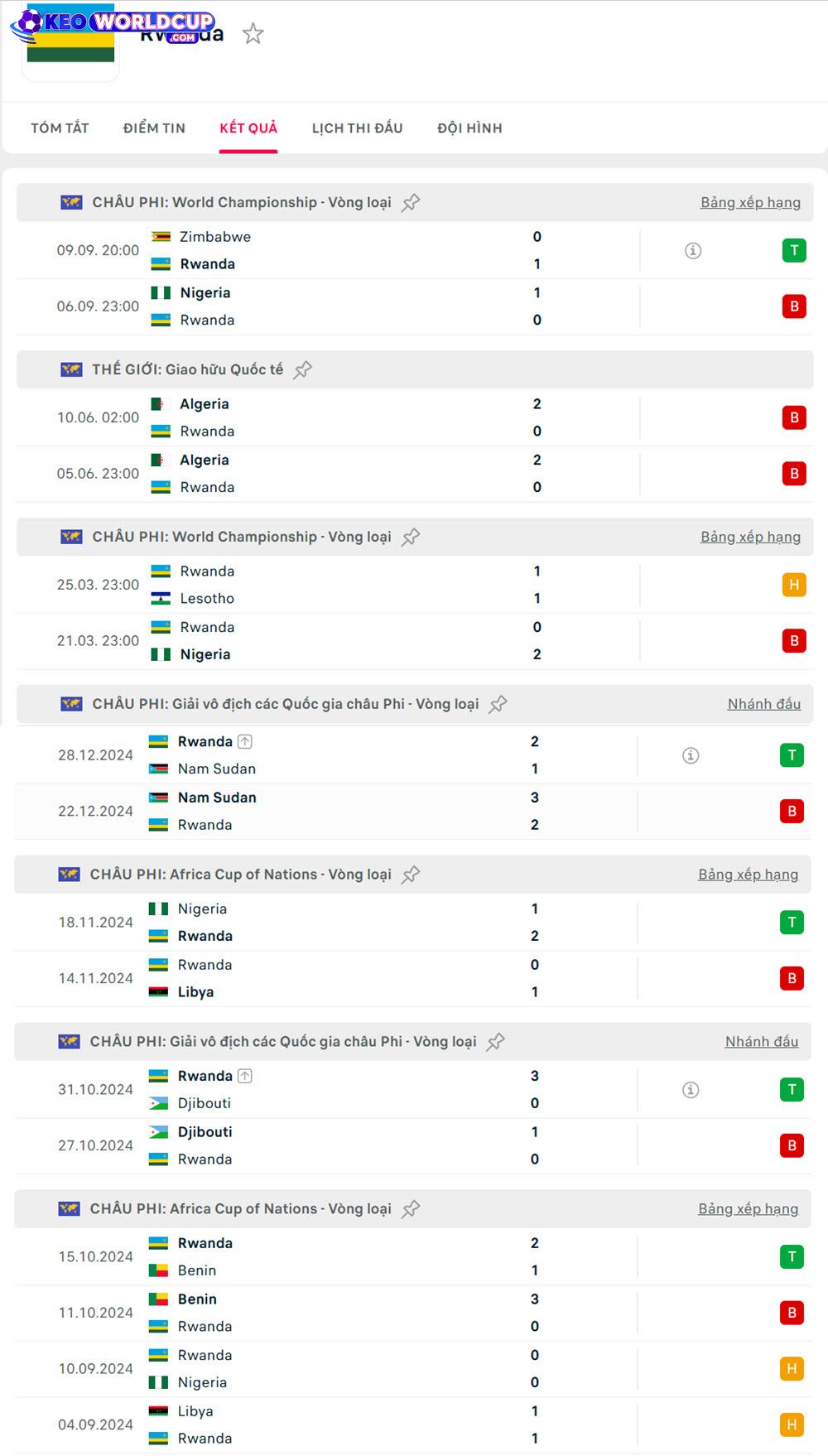Viewport: 828px width, 1456px height.
Task: Open info icon for Zimbabwe vs Rwanda match
Action: (x=693, y=251)
